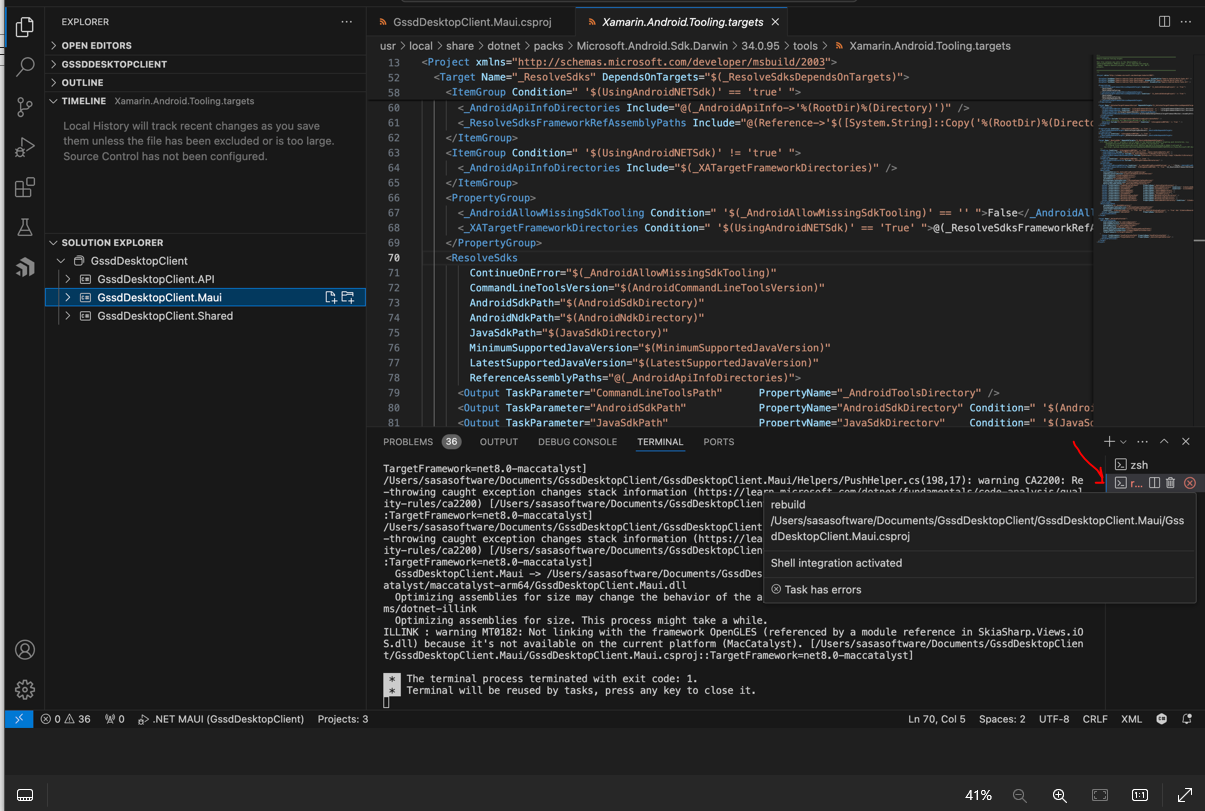Kill the rebuild terminal with trash icon

tap(1170, 483)
